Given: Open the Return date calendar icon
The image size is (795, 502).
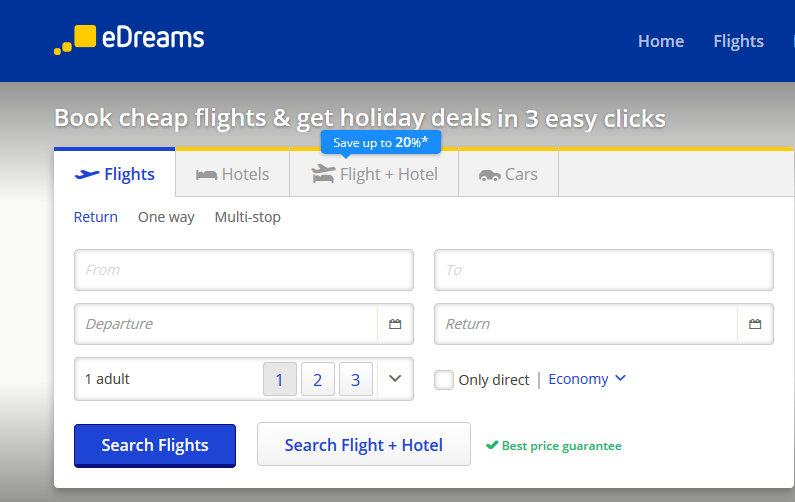Looking at the screenshot, I should (755, 324).
